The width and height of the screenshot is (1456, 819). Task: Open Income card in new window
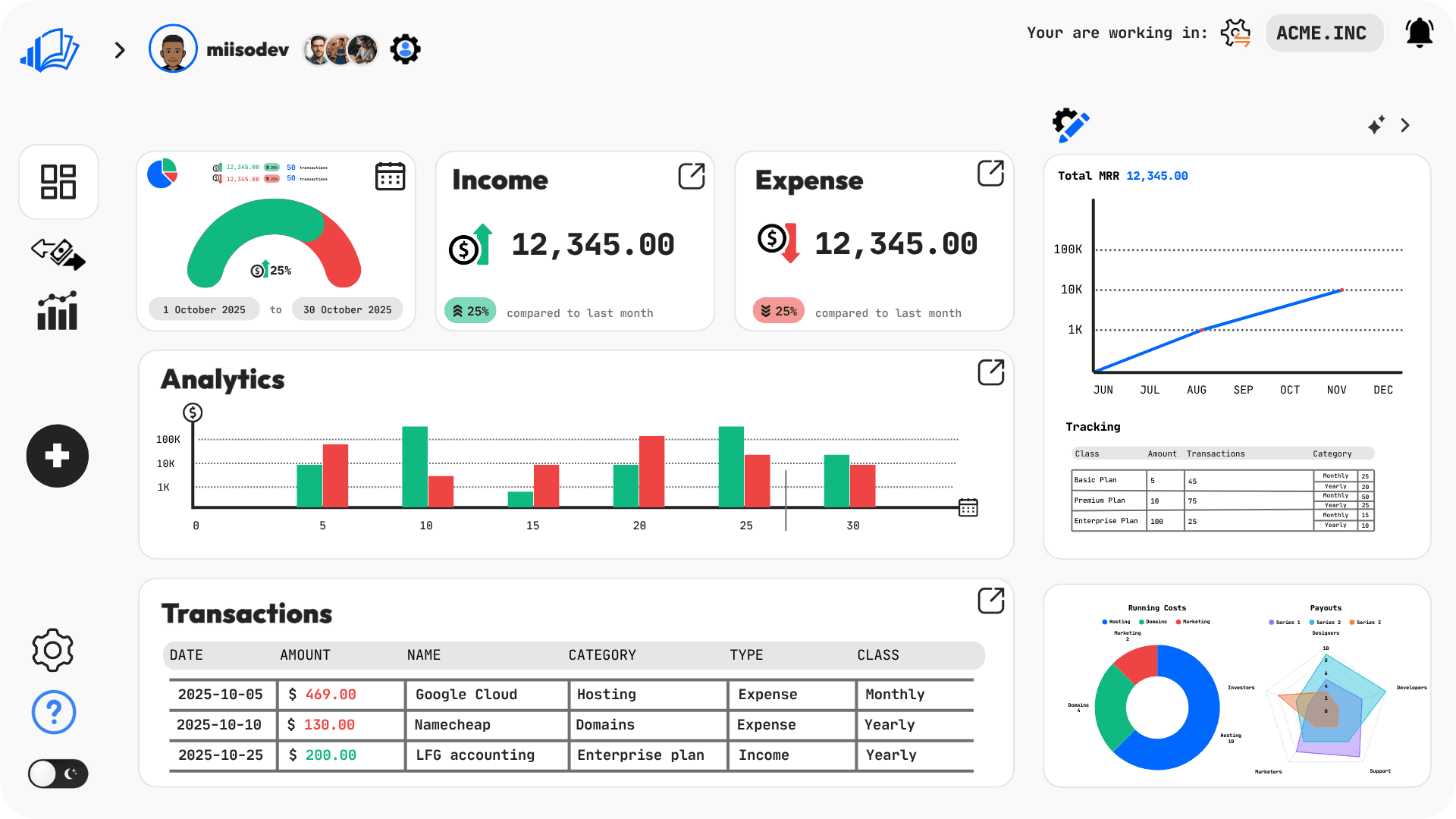click(x=691, y=175)
